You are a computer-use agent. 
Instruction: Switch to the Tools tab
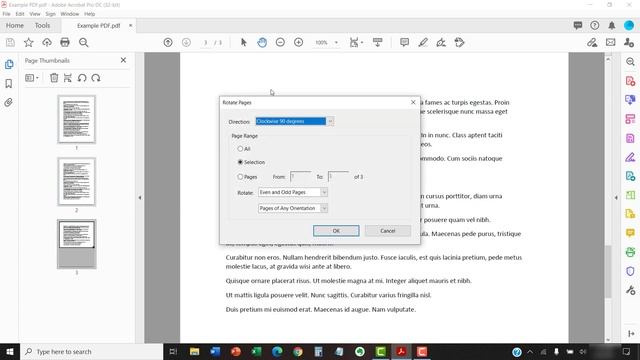point(42,25)
